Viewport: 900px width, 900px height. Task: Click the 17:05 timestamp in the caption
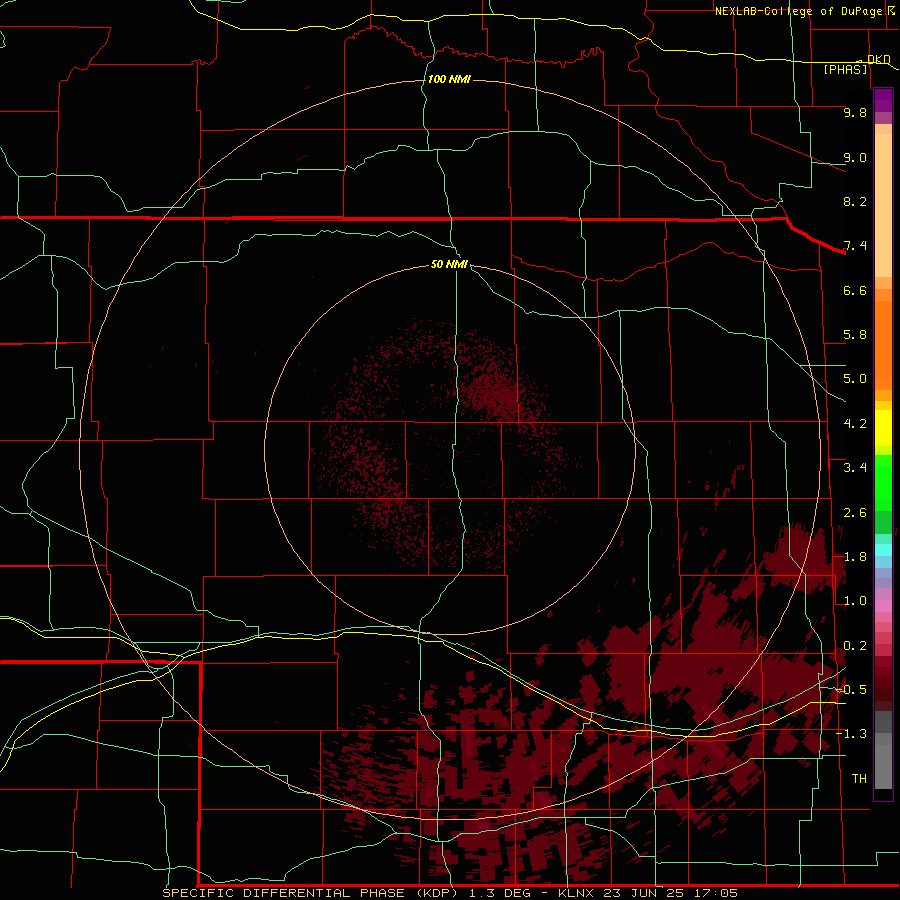(714, 893)
